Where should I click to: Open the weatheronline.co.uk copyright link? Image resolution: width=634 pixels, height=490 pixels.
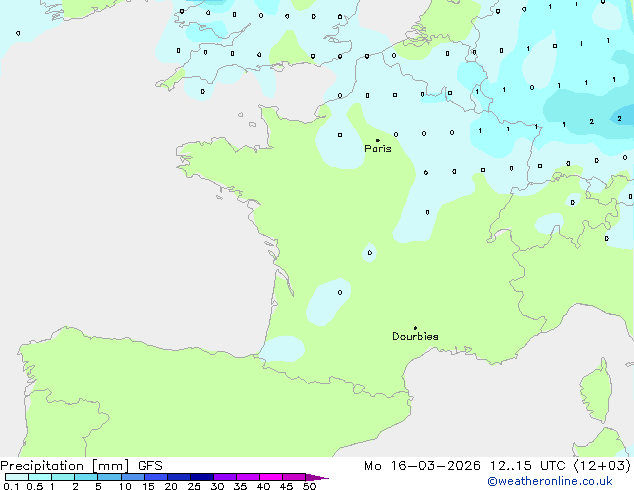(x=550, y=481)
